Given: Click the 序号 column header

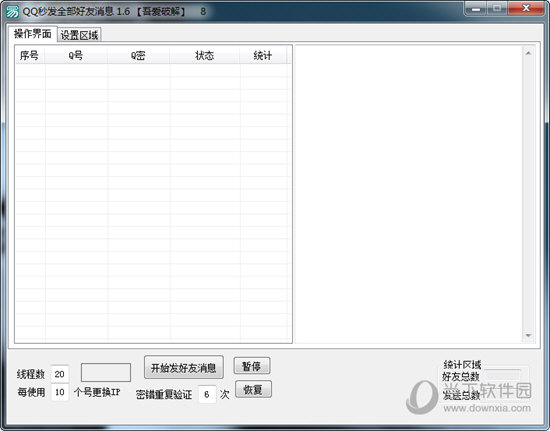Looking at the screenshot, I should coord(30,55).
